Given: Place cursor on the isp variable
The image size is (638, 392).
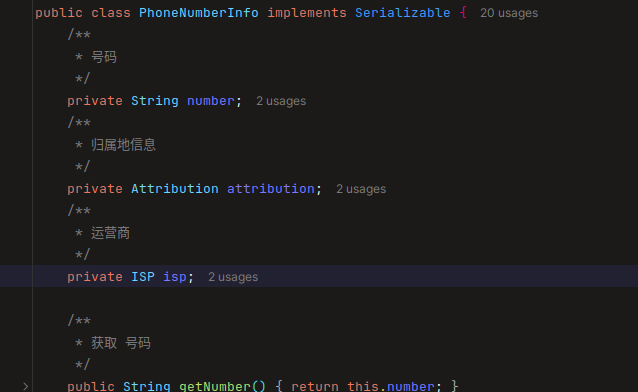Looking at the screenshot, I should click(x=175, y=277).
